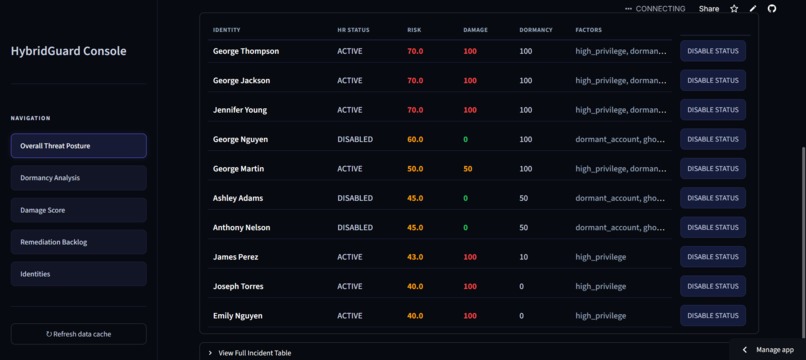Image resolution: width=806 pixels, height=360 pixels.
Task: Click the CONNECTING status indicator
Action: coord(655,9)
